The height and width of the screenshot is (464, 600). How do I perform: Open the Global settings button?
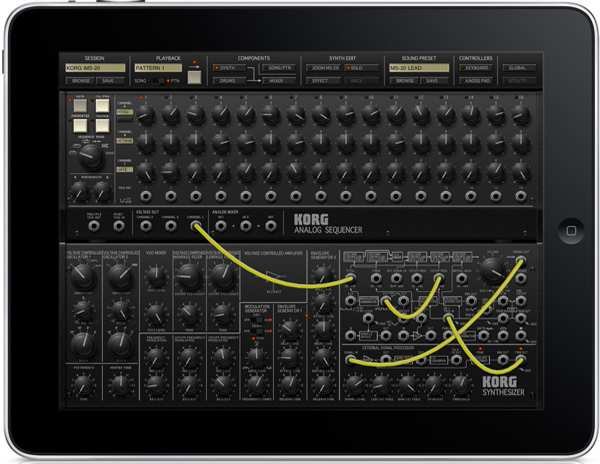(x=519, y=68)
